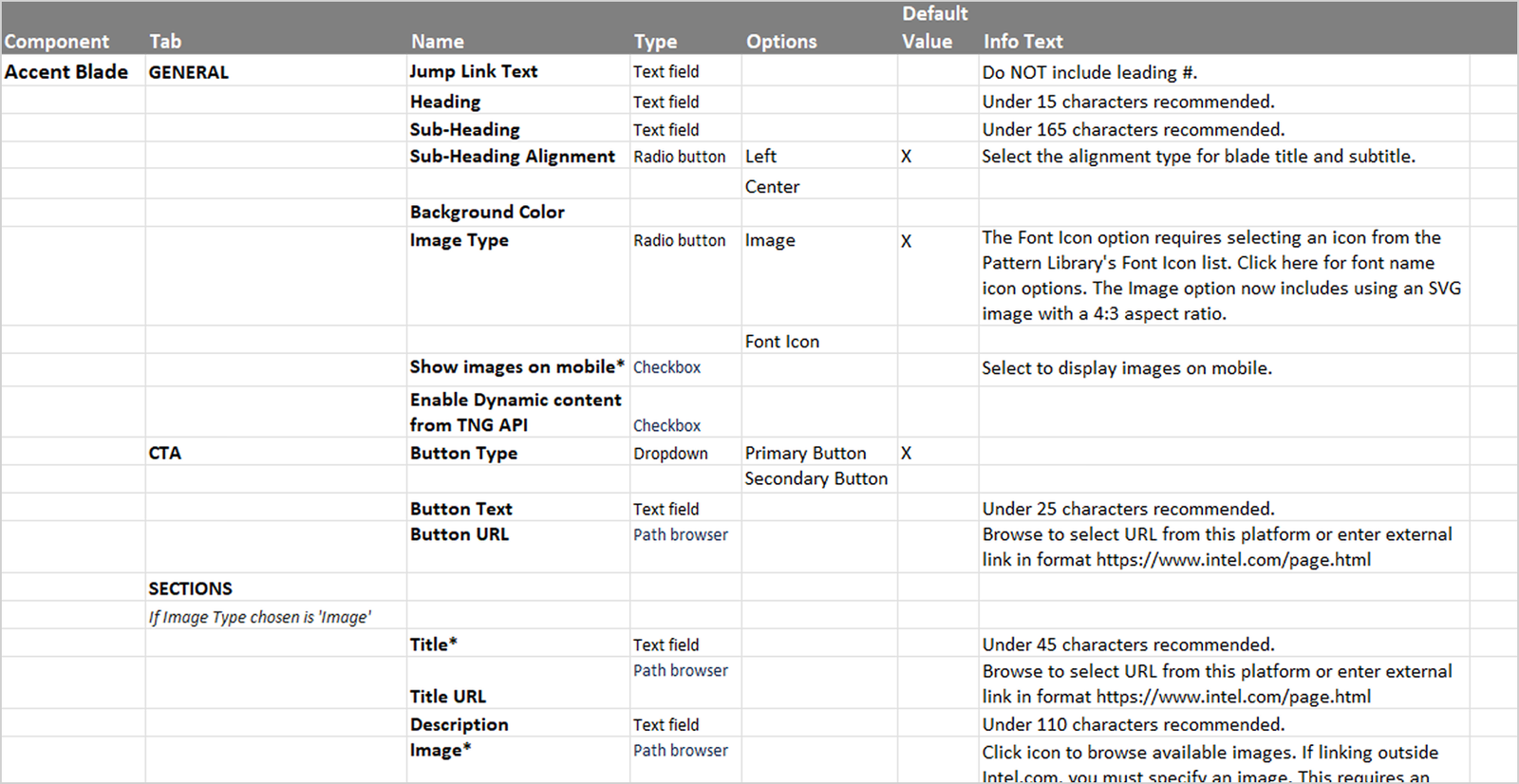Click the CTA tab cell

(x=164, y=453)
